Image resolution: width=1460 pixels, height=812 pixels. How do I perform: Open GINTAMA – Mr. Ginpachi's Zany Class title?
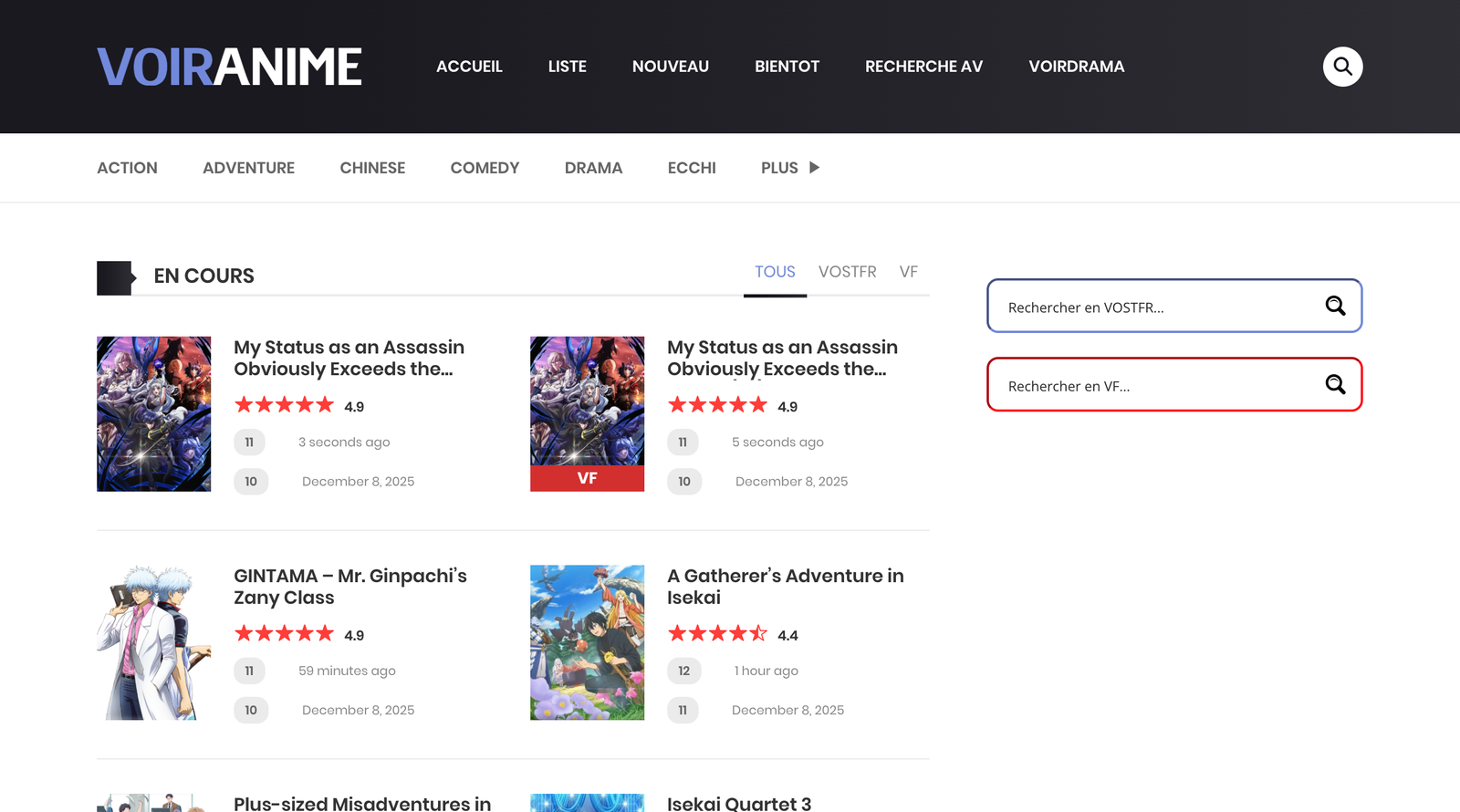tap(350, 587)
